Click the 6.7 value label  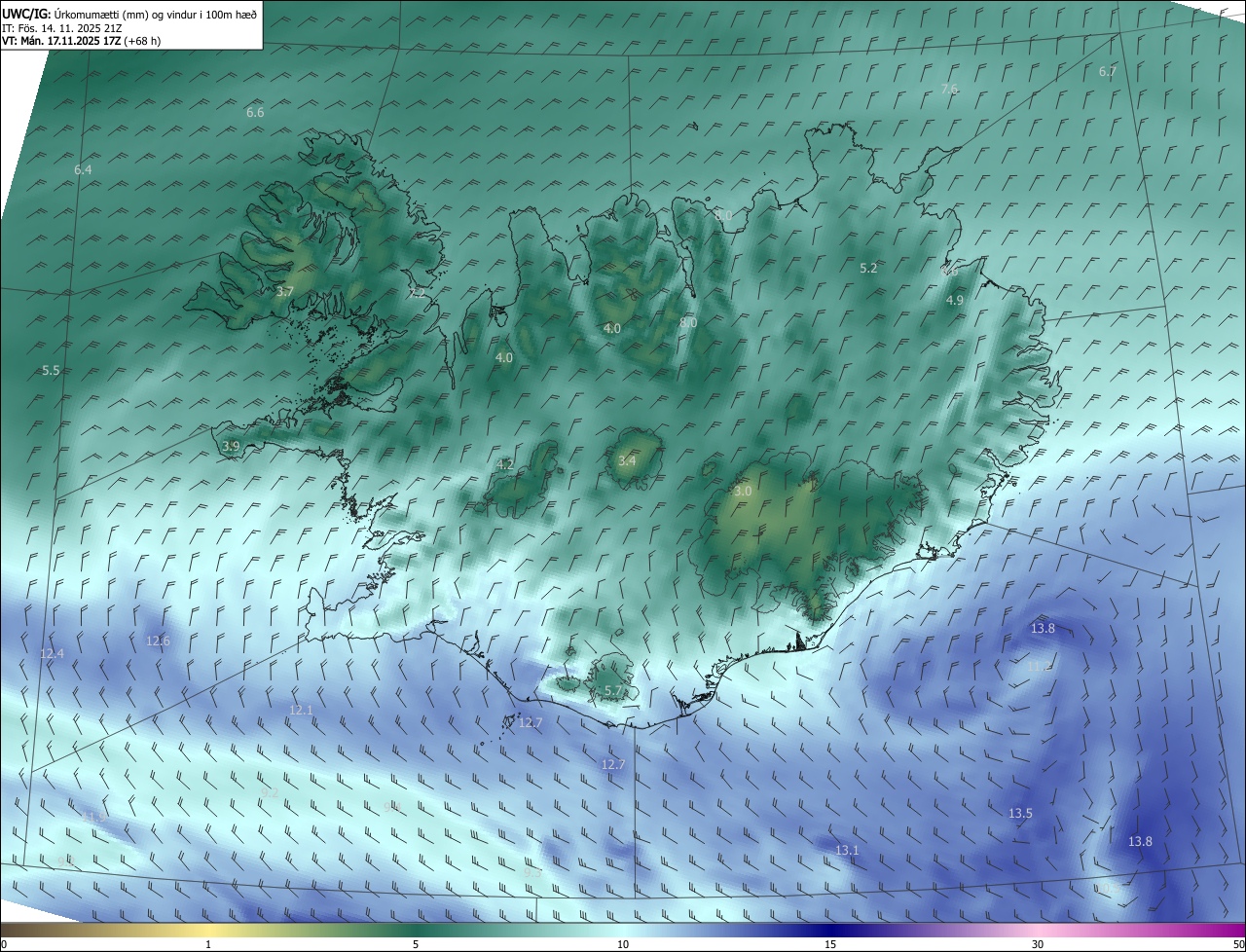pyautogui.click(x=1108, y=72)
